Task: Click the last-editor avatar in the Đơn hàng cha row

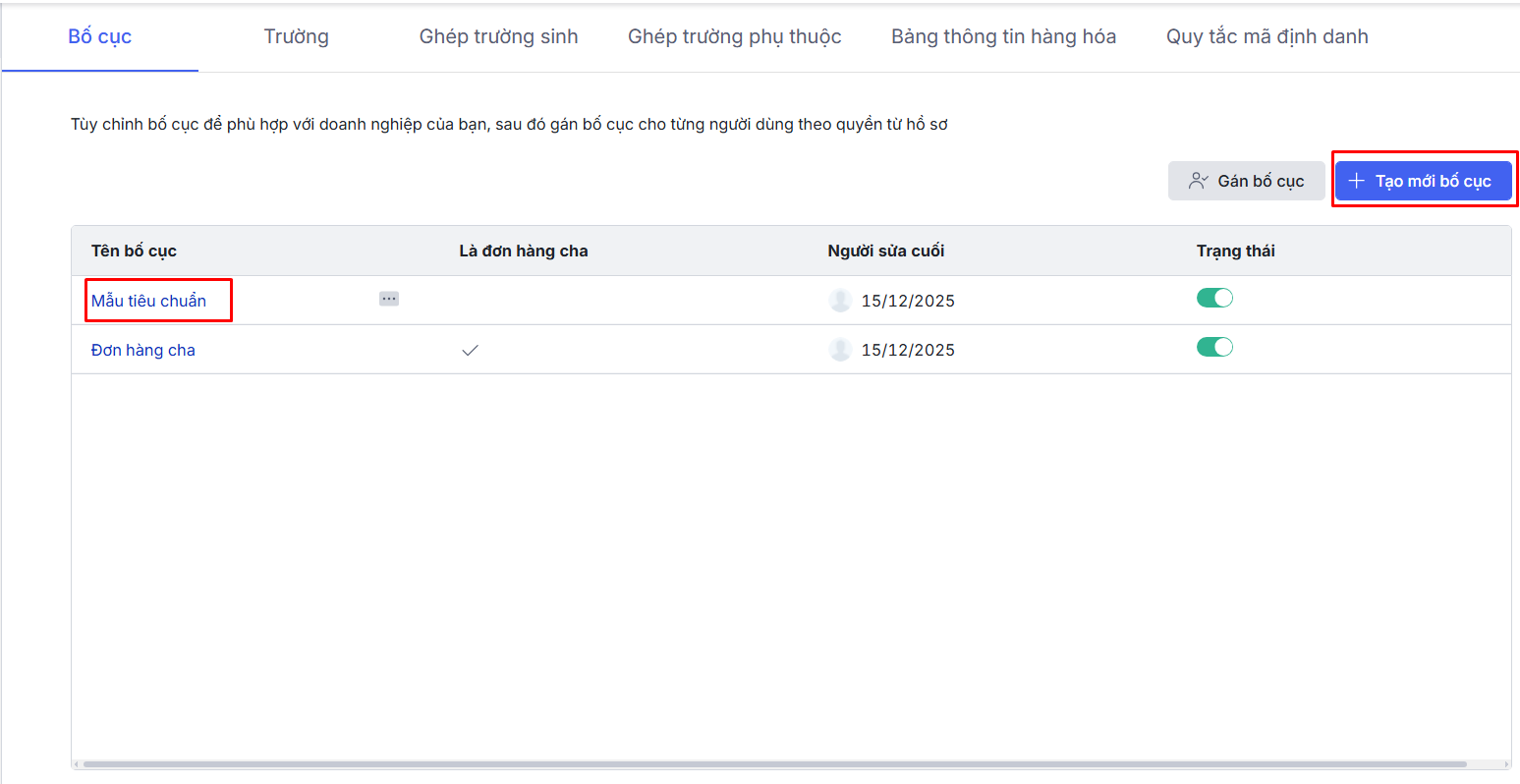Action: 840,350
